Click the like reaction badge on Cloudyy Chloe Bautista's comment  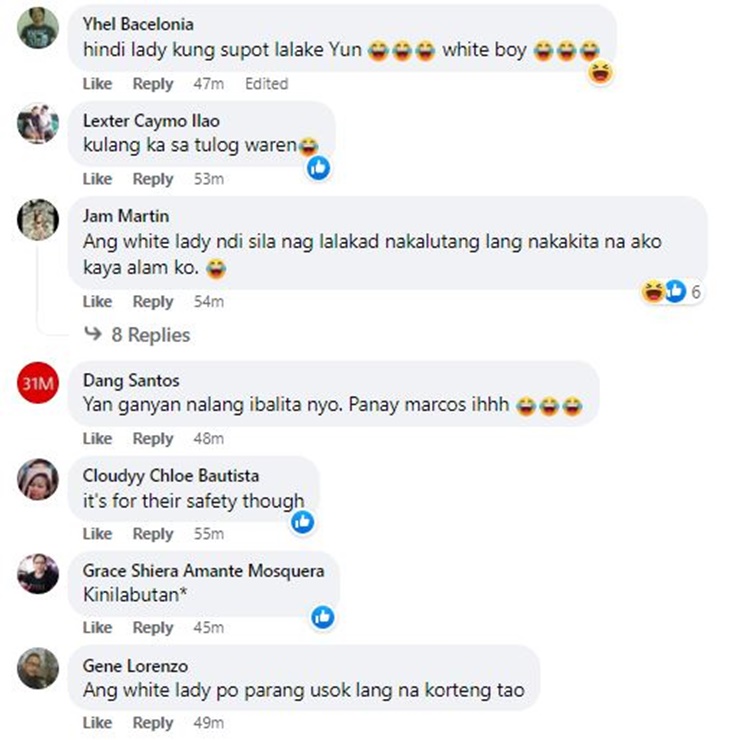pos(303,522)
